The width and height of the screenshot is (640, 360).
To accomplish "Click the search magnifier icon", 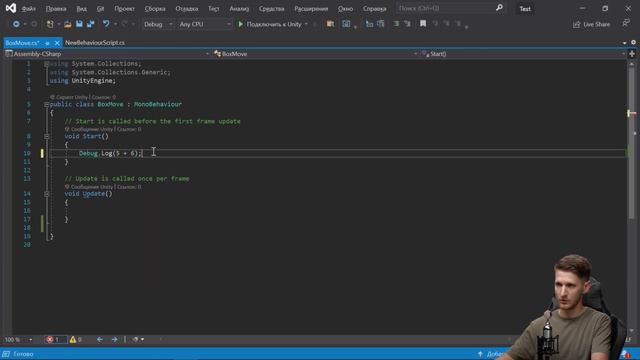I will tap(499, 8).
